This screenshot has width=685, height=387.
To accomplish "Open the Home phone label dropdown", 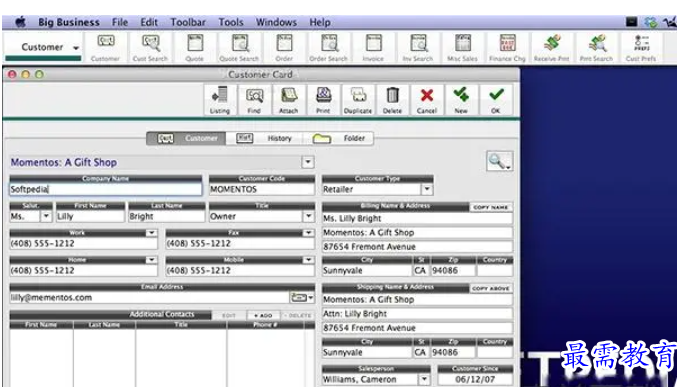I will click(x=151, y=260).
